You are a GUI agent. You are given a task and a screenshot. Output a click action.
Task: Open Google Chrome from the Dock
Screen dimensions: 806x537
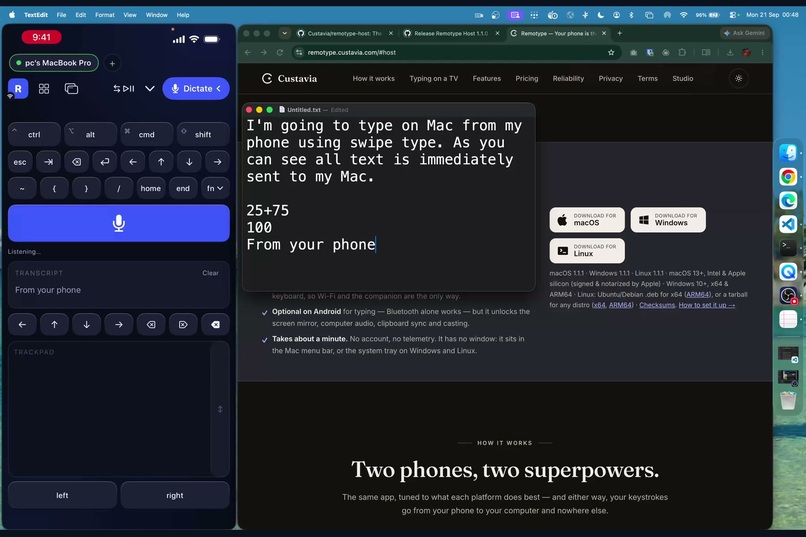[x=787, y=177]
